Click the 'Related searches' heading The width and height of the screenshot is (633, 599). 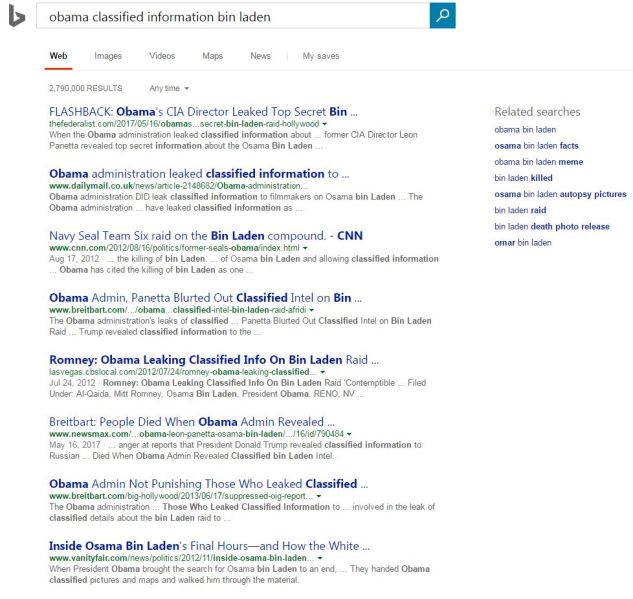(x=537, y=112)
